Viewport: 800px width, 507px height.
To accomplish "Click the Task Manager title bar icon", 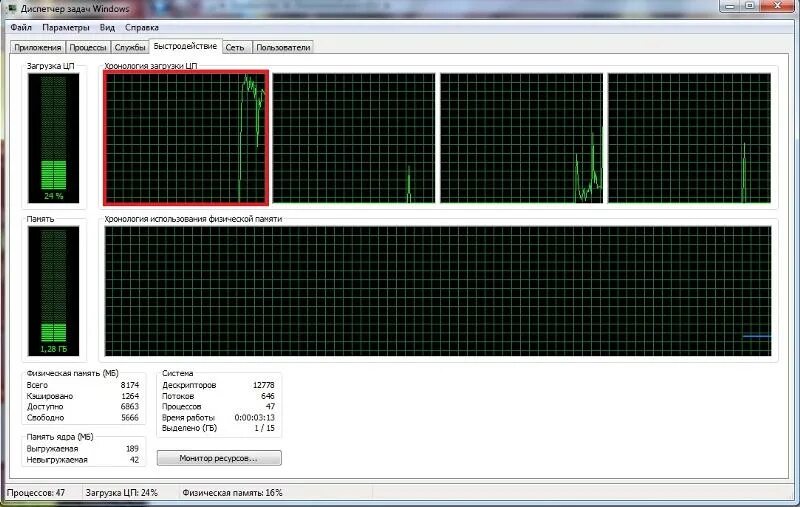I will 12,9.
